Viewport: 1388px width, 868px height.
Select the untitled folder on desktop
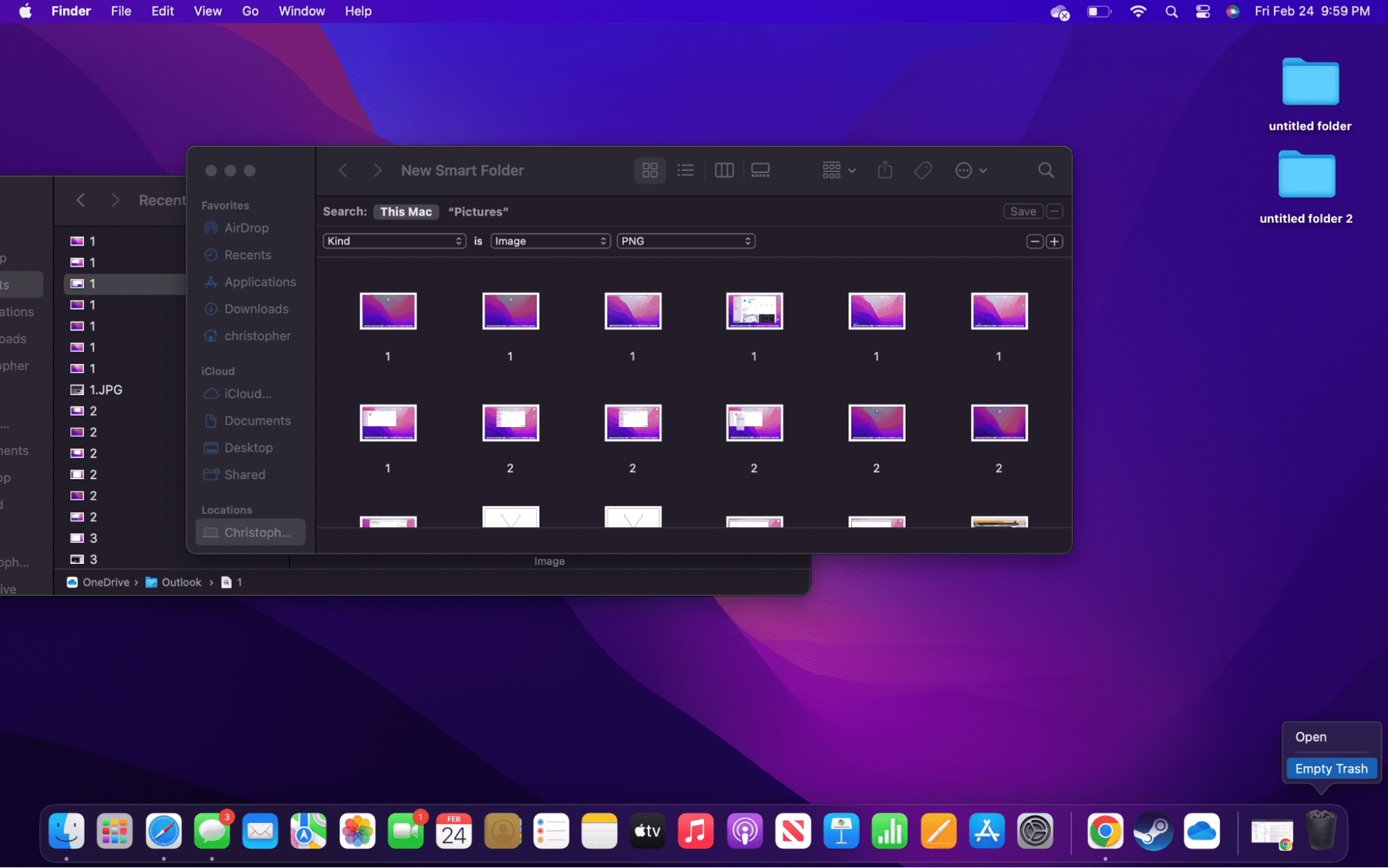(x=1310, y=95)
